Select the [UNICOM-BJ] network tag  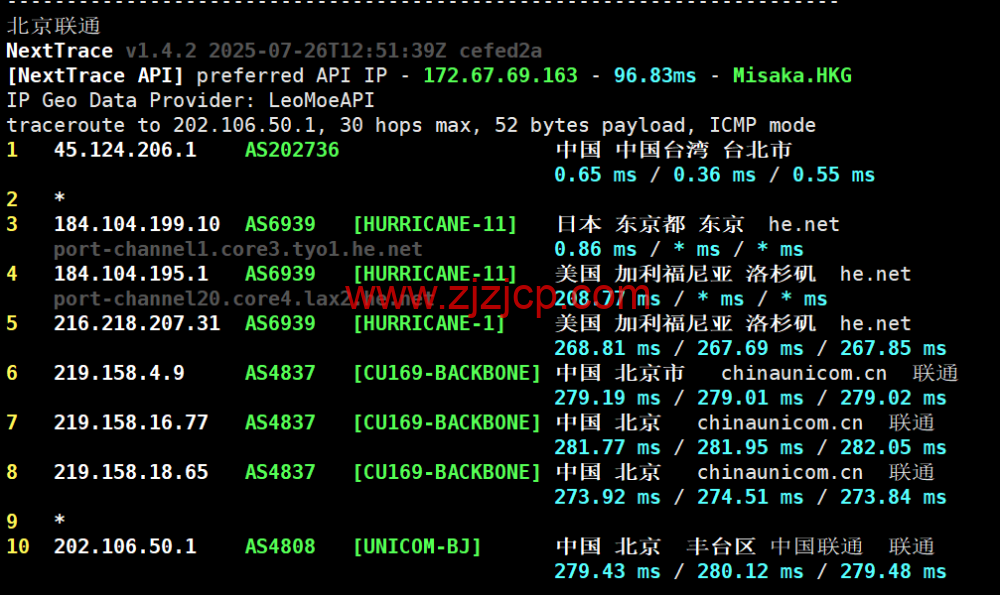(x=417, y=546)
